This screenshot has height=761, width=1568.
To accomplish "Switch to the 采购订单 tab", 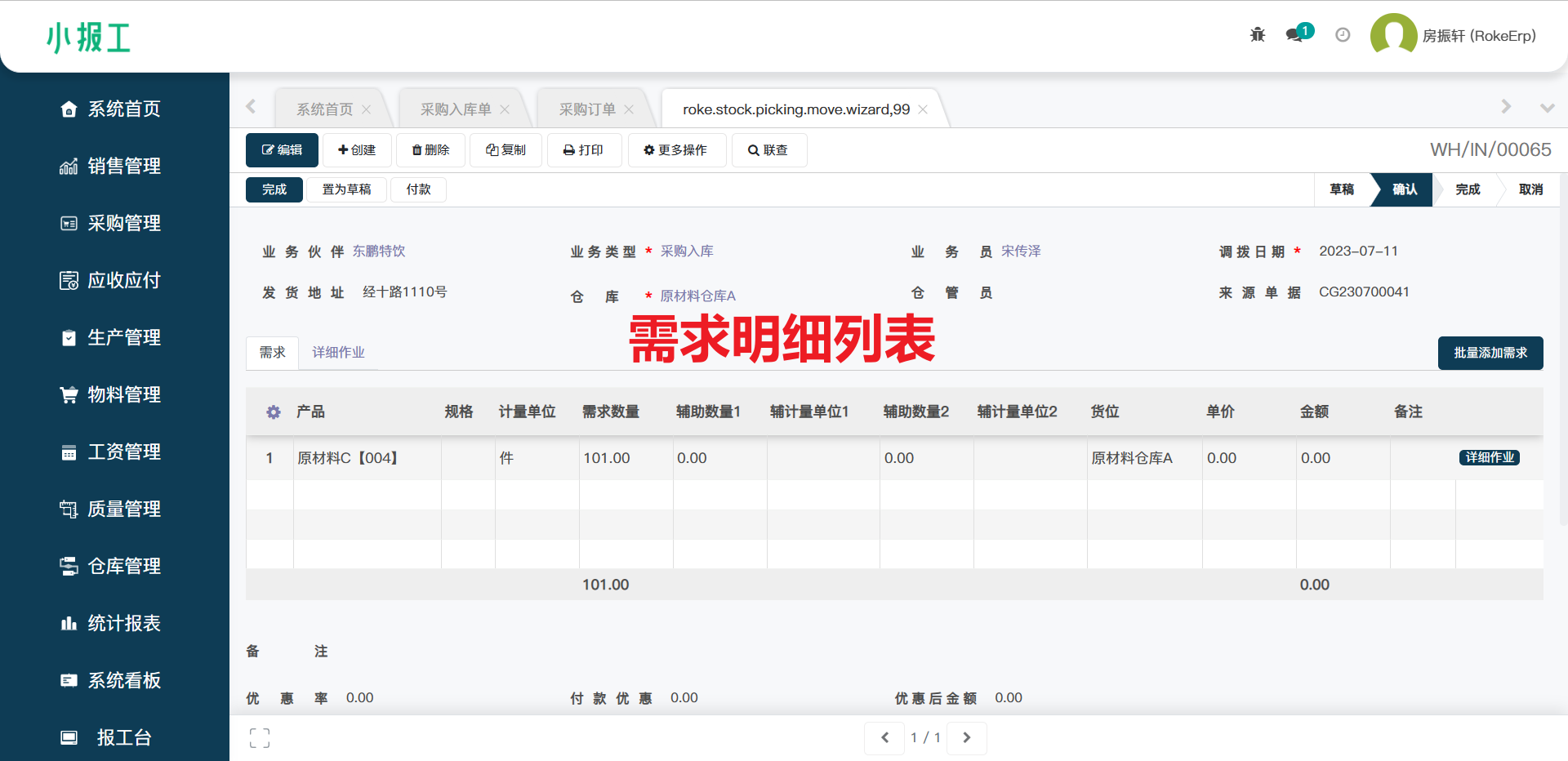I will click(x=586, y=107).
